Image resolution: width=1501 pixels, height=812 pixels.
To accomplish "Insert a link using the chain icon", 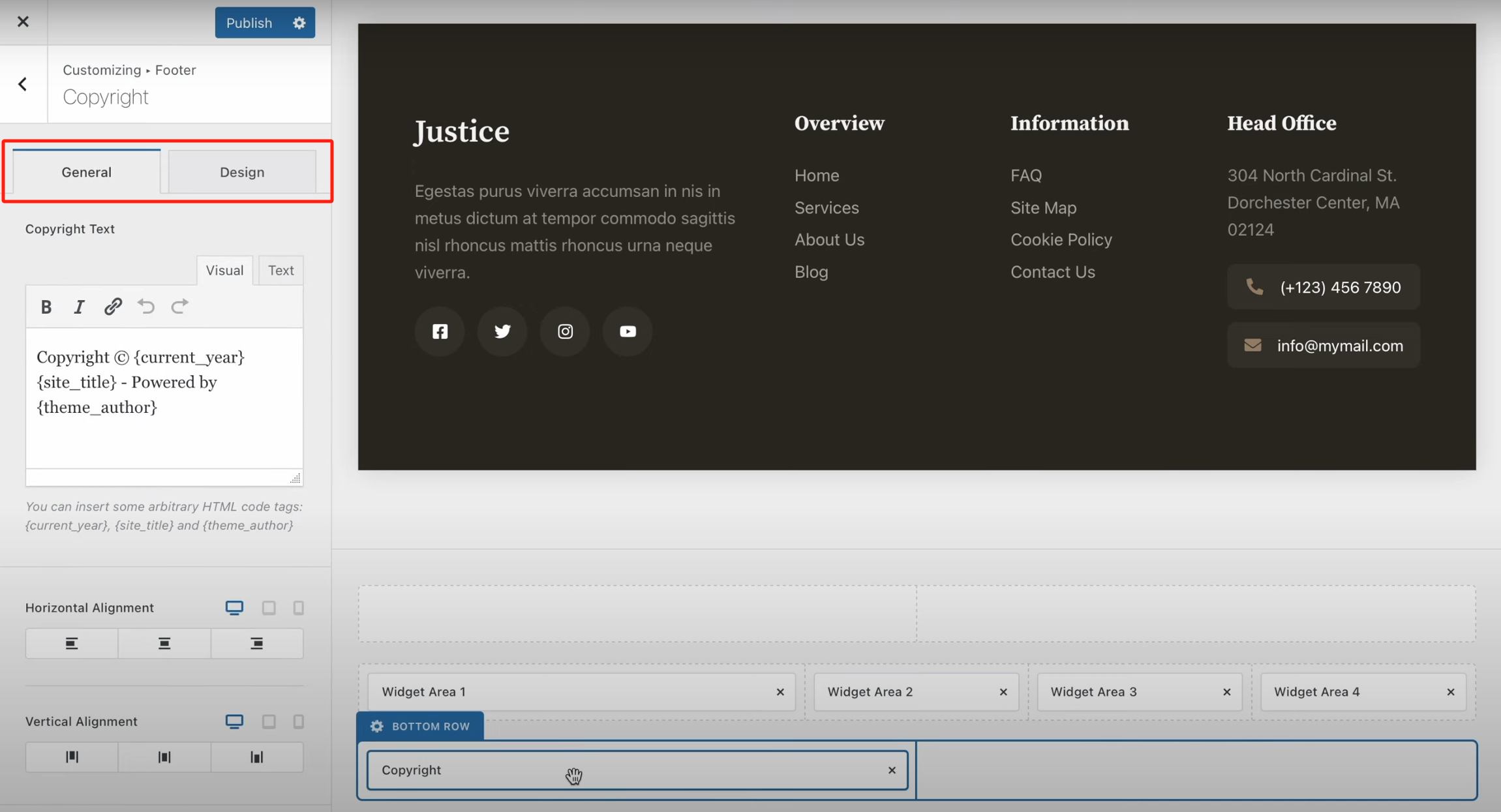I will point(113,306).
